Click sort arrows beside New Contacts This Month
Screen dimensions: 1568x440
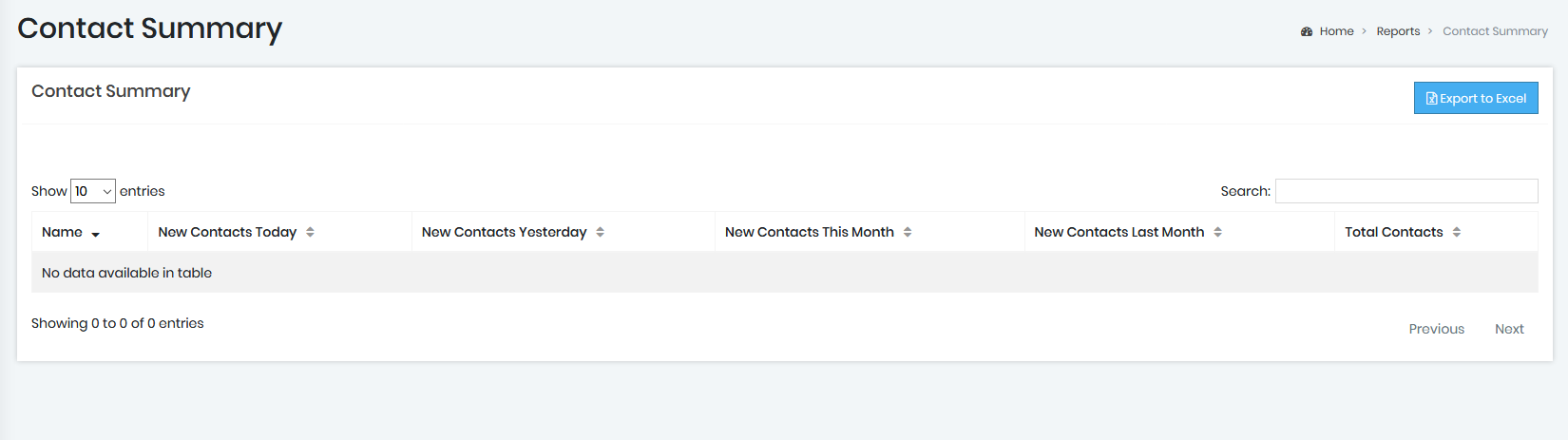click(908, 232)
